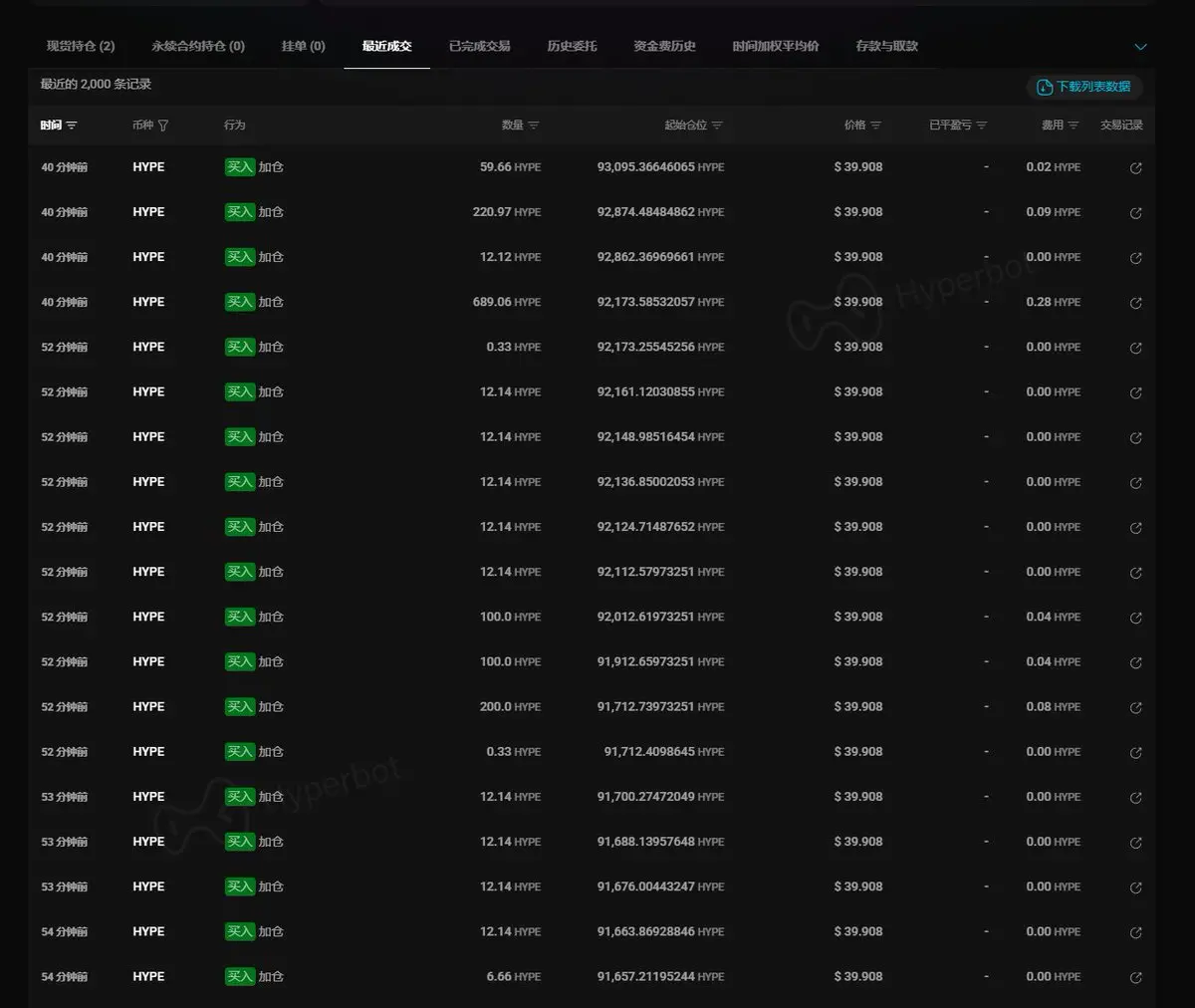Open transaction record for 92,161.12030855 HYPE row
The height and width of the screenshot is (1008, 1195).
point(1135,393)
